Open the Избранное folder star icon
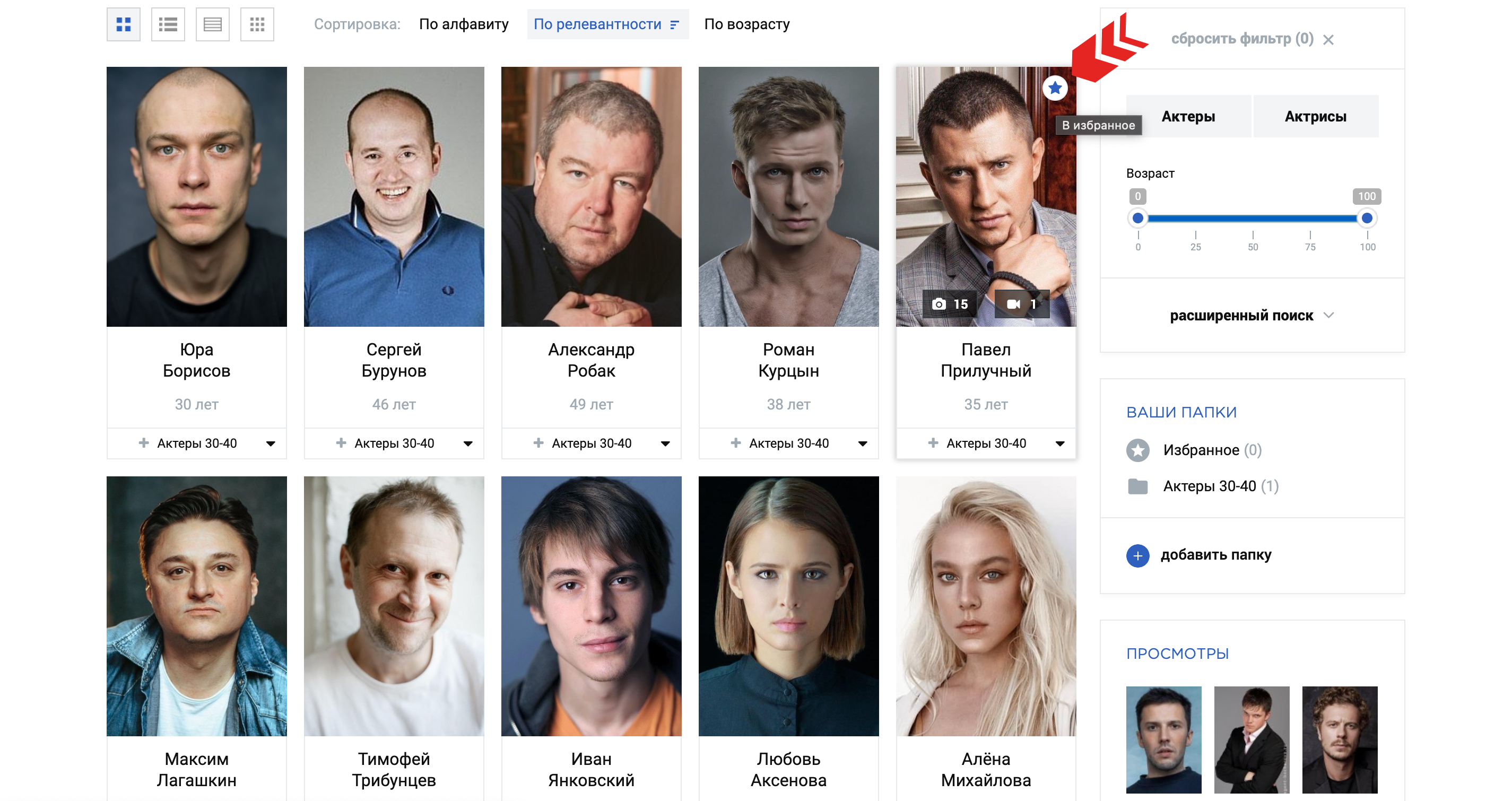 tap(1137, 450)
